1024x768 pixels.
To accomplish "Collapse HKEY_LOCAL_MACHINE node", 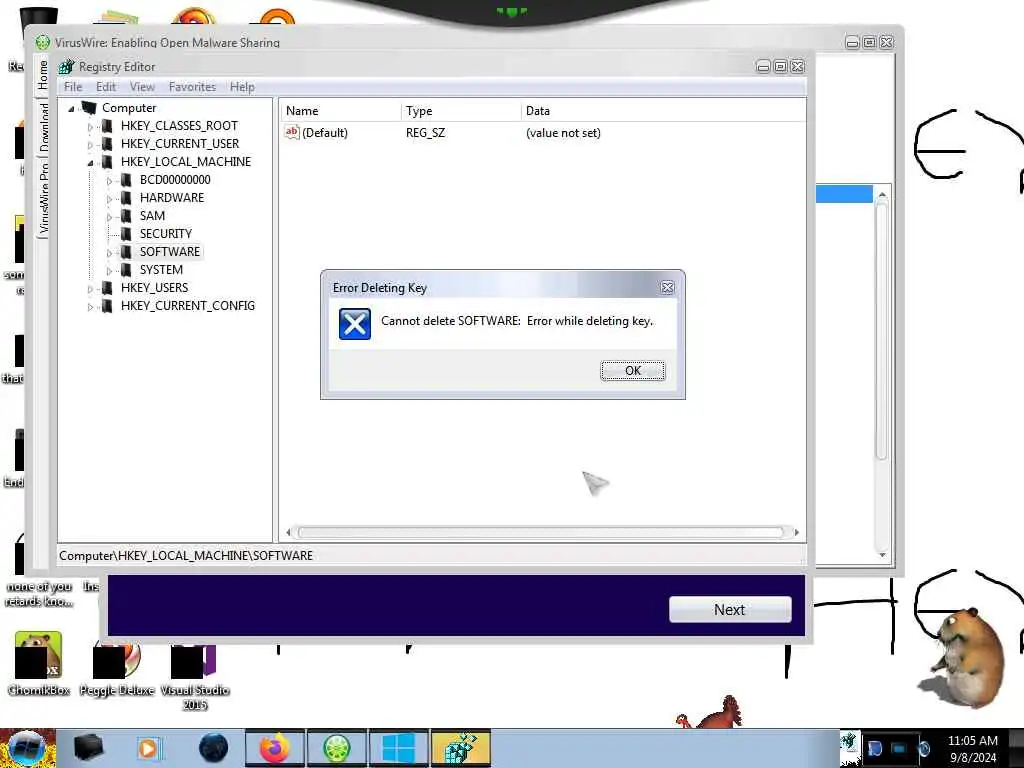I will [90, 163].
